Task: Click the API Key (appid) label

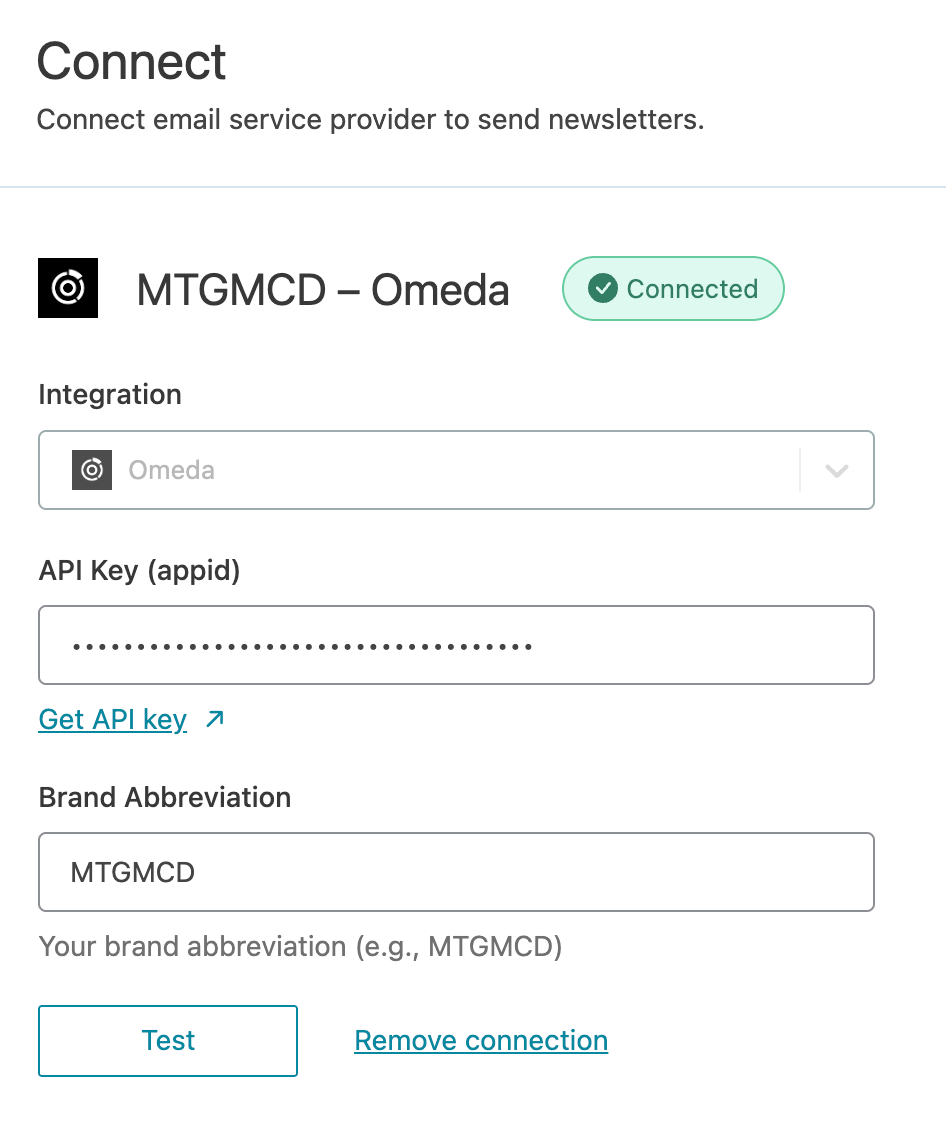Action: pos(139,570)
